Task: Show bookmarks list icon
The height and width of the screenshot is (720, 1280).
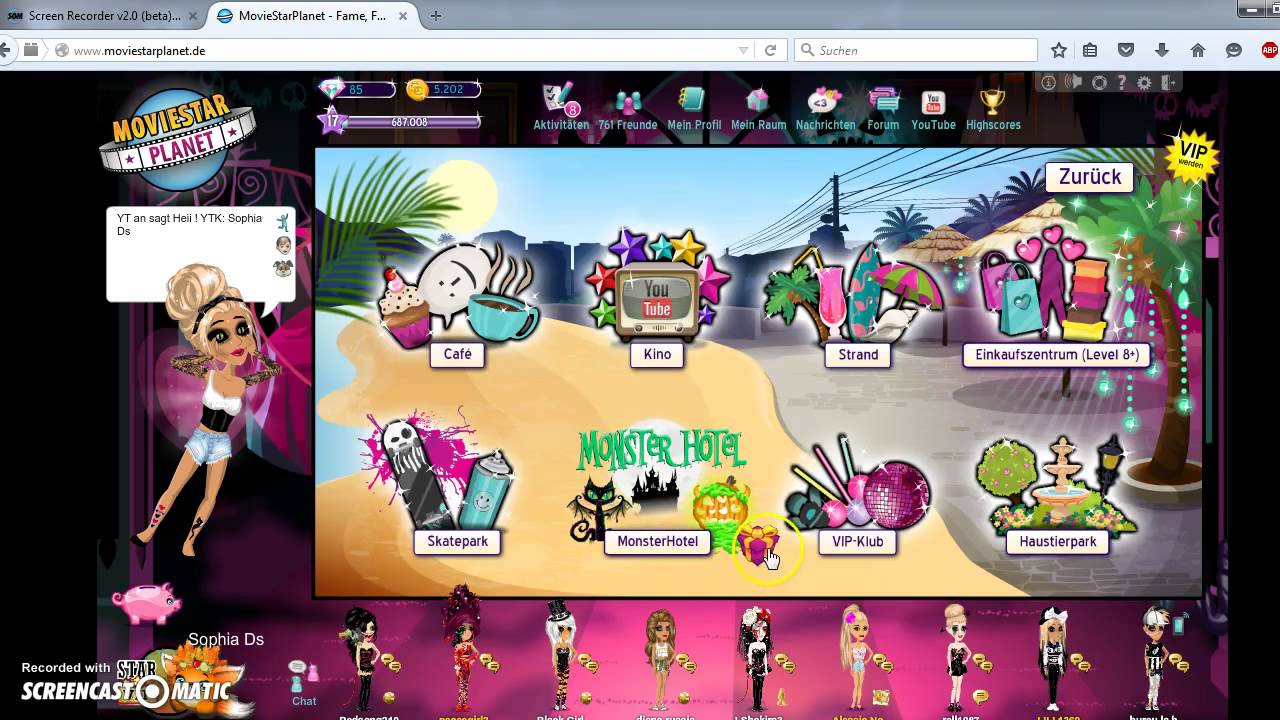Action: pos(1090,50)
